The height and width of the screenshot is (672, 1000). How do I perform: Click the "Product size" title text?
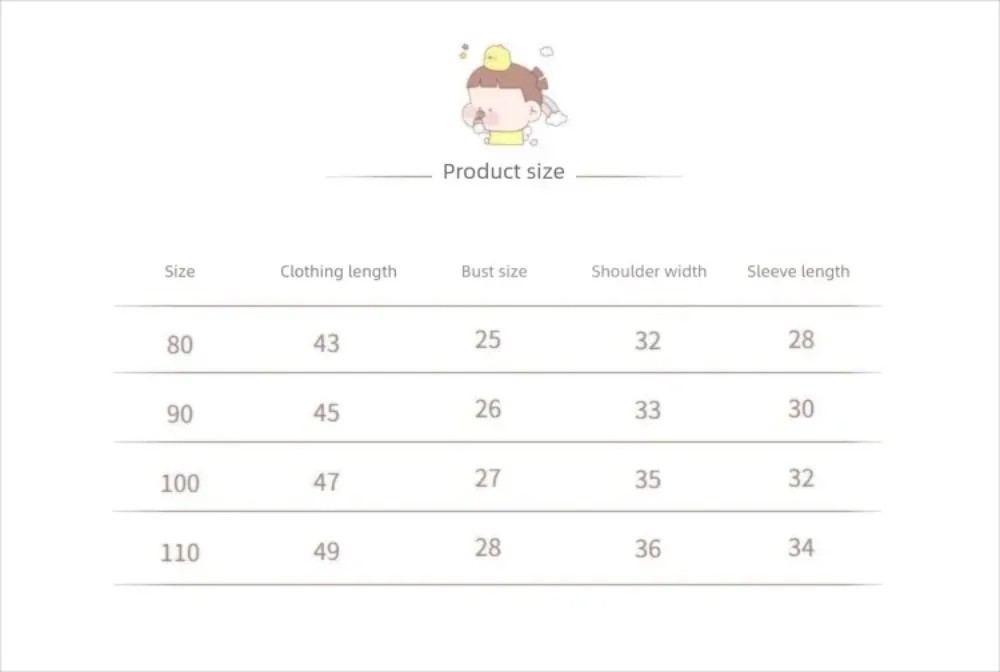click(x=503, y=172)
